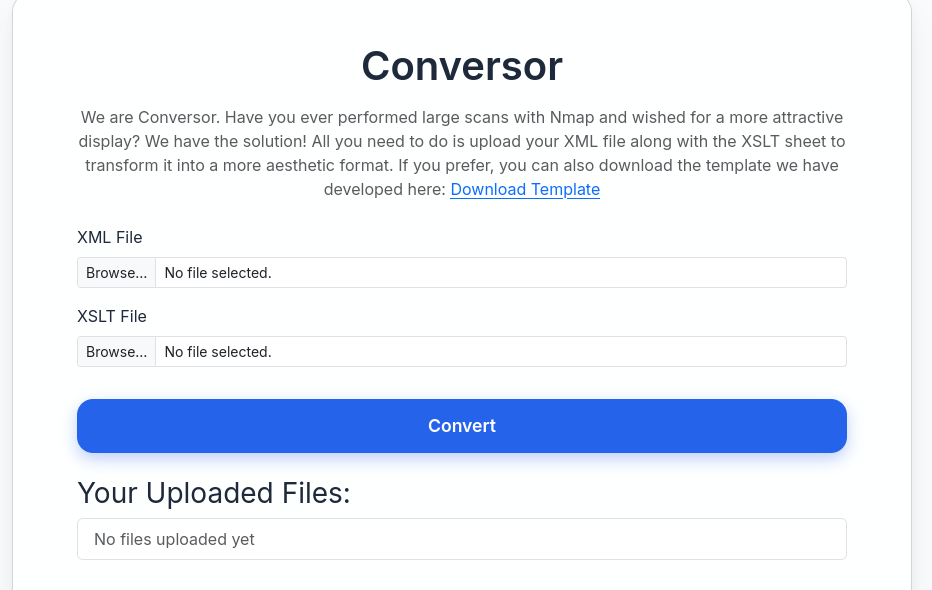The height and width of the screenshot is (590, 932).
Task: Click the XML 'No file selected' field
Action: [x=500, y=272]
